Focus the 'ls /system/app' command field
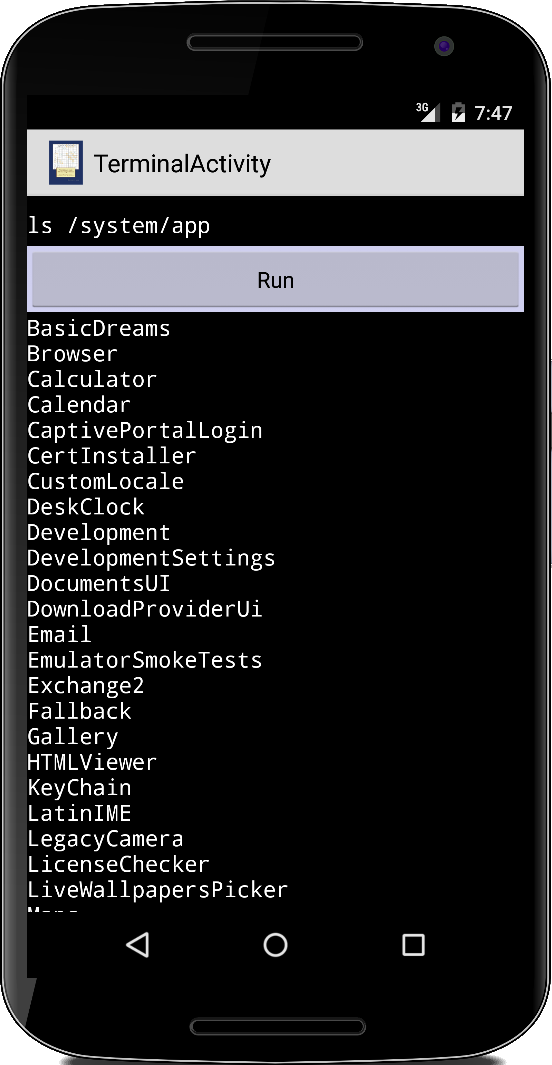552x1065 pixels. 275,225
